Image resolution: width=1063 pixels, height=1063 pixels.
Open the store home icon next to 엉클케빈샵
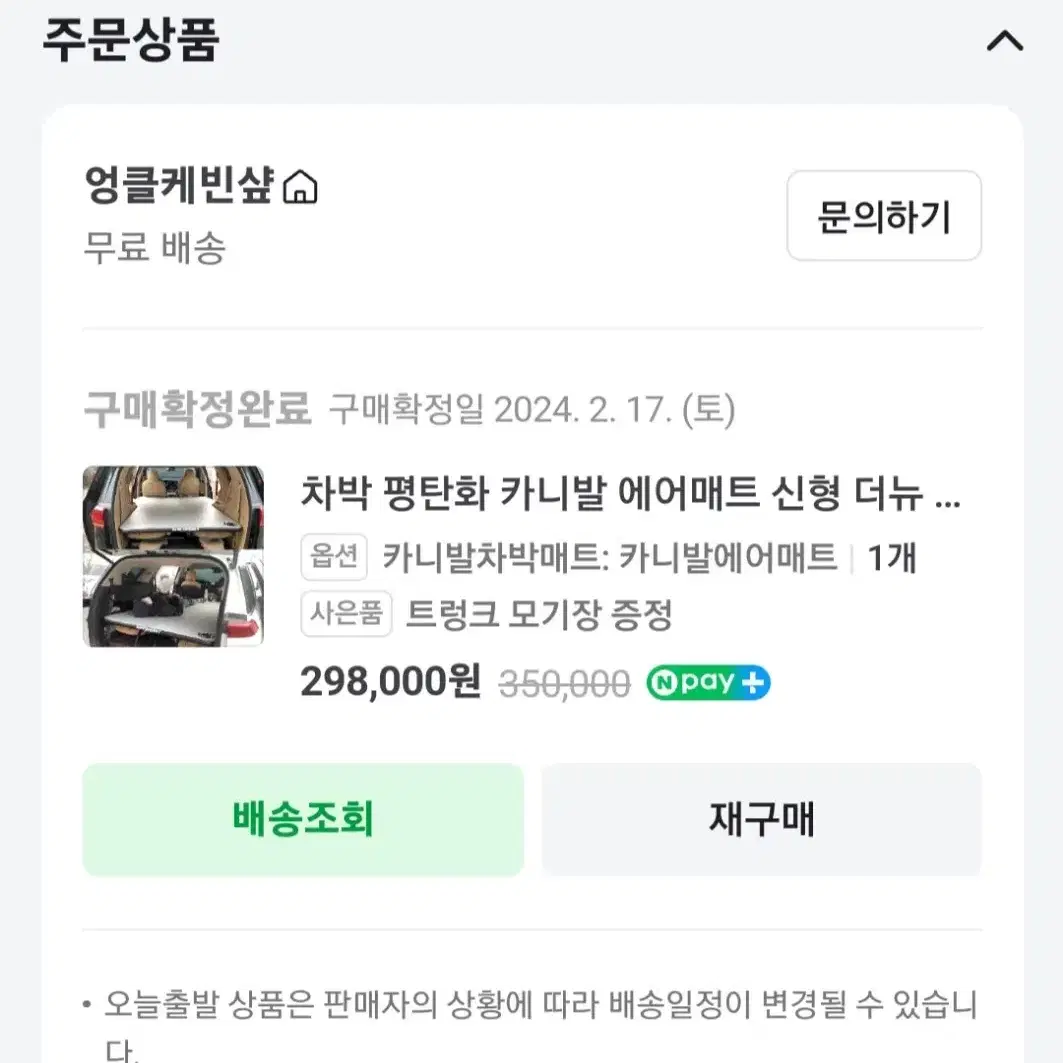300,187
